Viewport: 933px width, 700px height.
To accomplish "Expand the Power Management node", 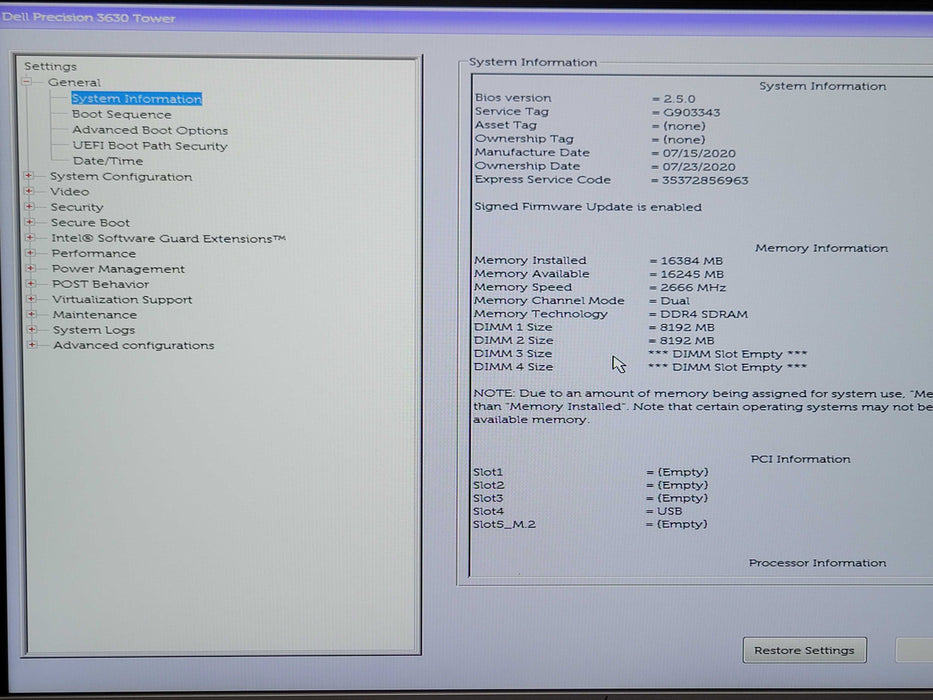I will coord(31,269).
